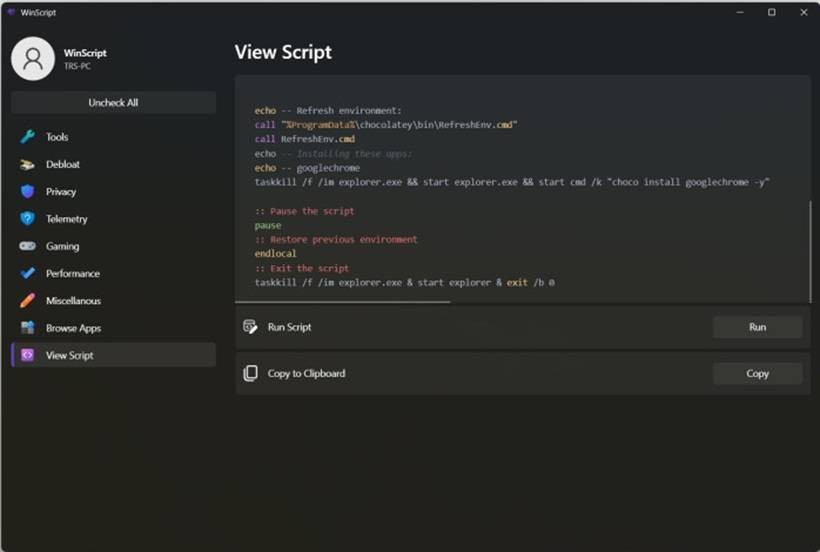Click the WinScript title bar app icon
This screenshot has width=820, height=552.
tap(11, 12)
